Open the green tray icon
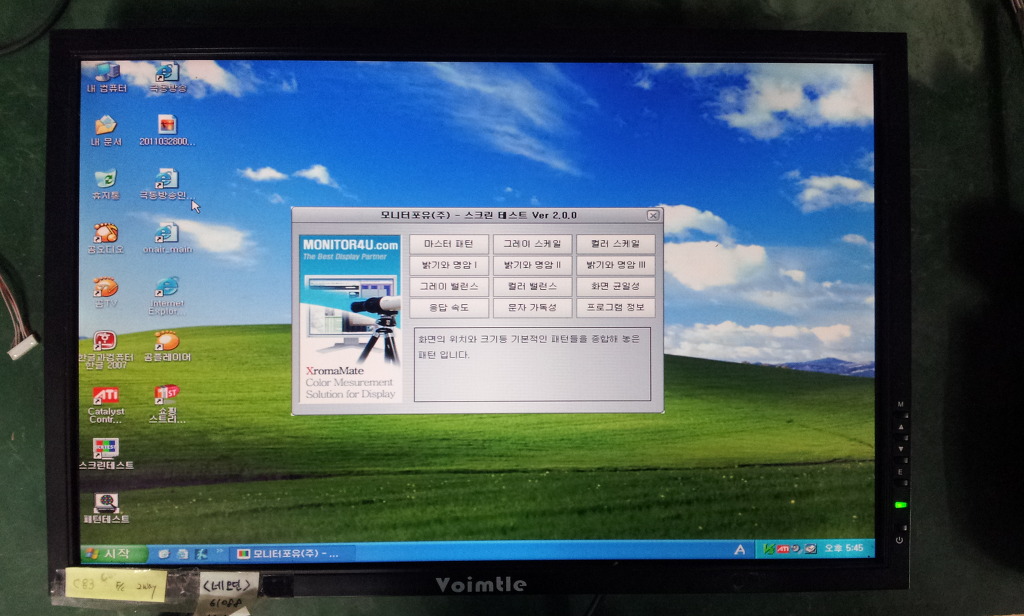The width and height of the screenshot is (1024, 616). (x=769, y=549)
